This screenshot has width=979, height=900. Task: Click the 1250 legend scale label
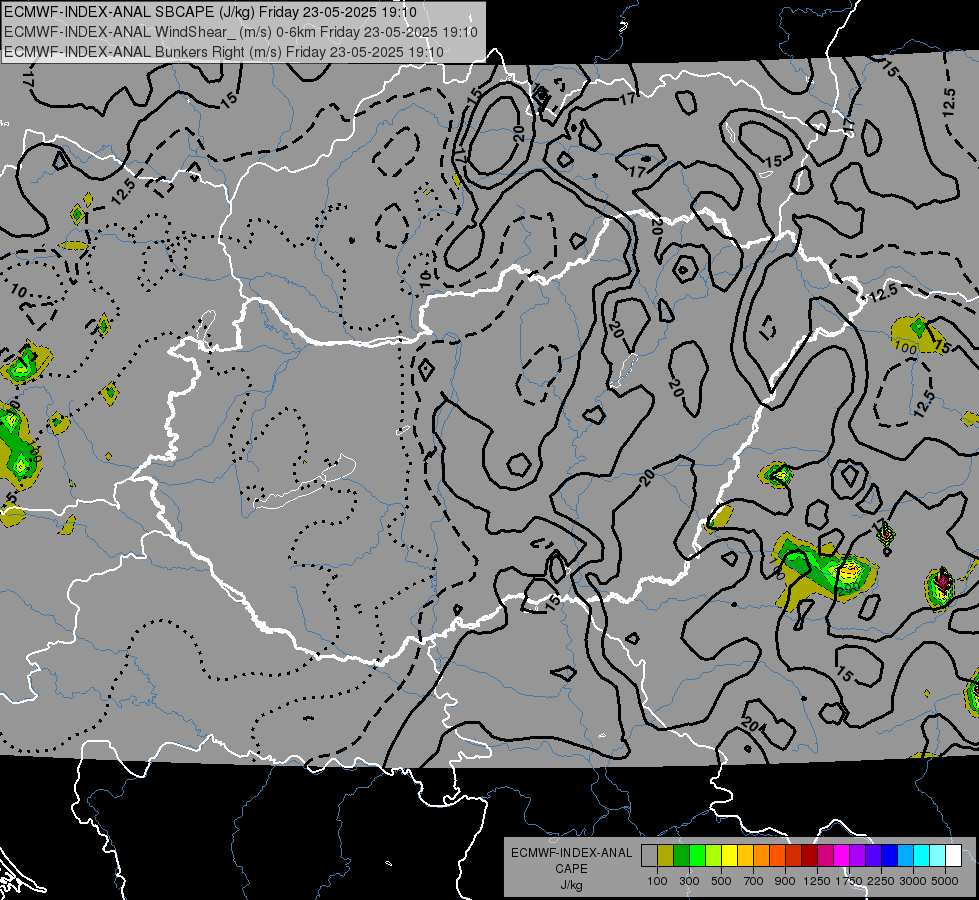click(x=817, y=881)
